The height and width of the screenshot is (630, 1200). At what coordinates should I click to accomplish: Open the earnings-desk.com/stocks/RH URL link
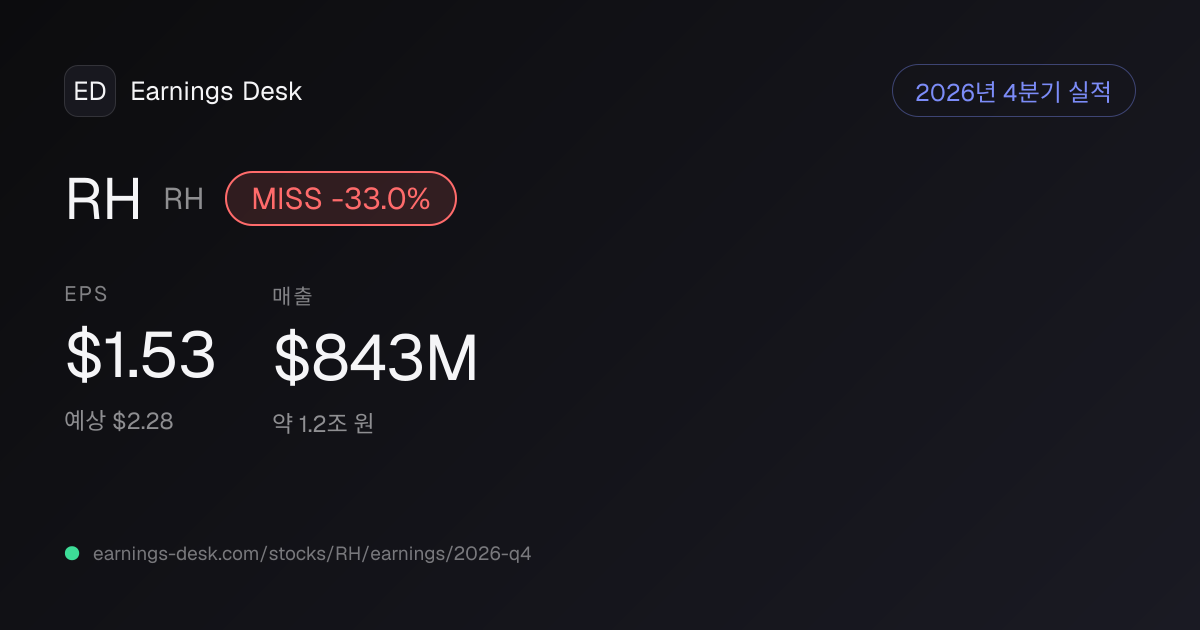coord(312,553)
